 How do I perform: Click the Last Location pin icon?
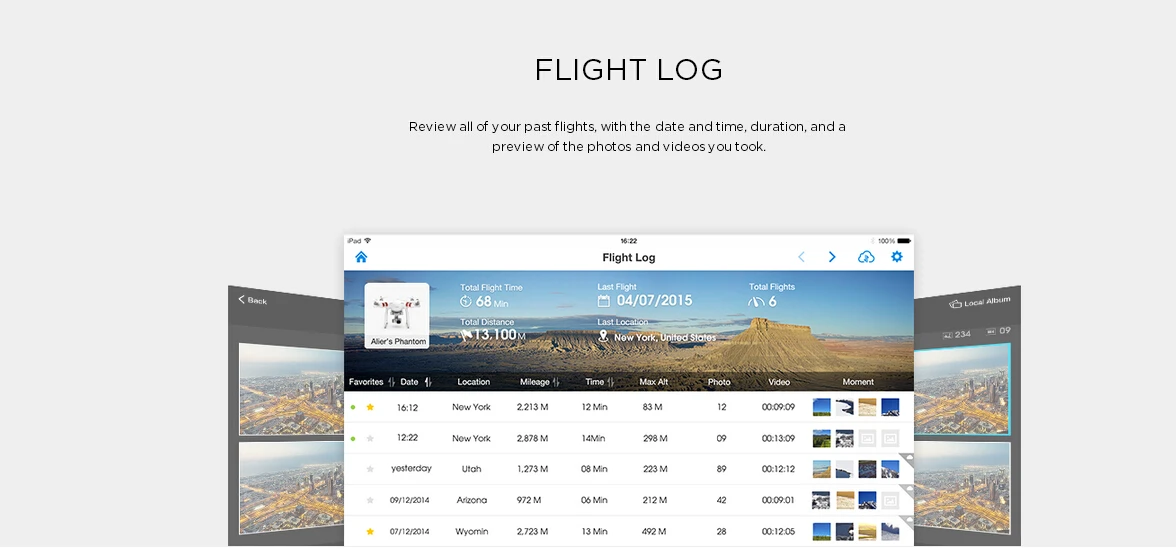point(603,337)
